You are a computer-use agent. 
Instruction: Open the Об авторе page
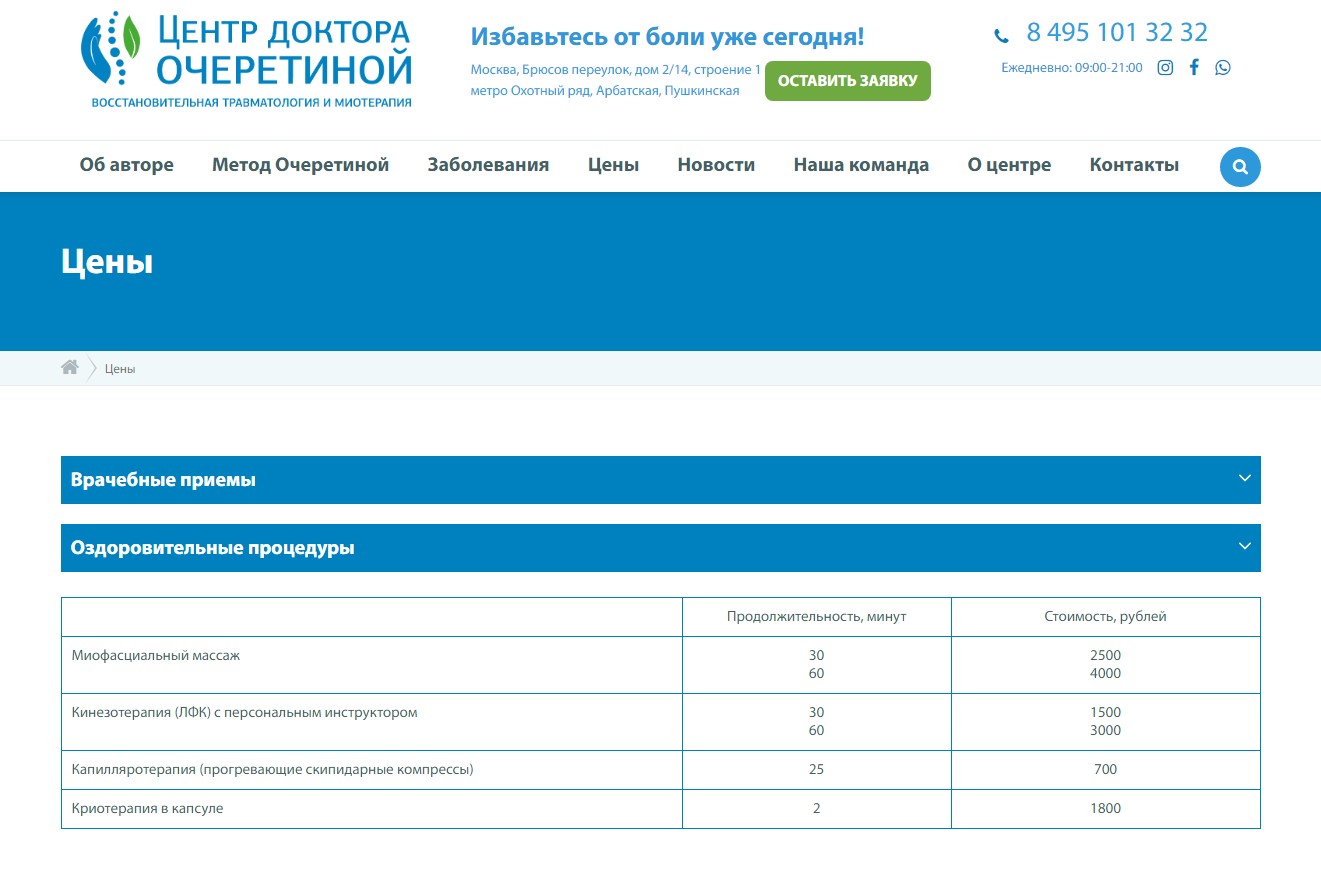click(x=127, y=165)
